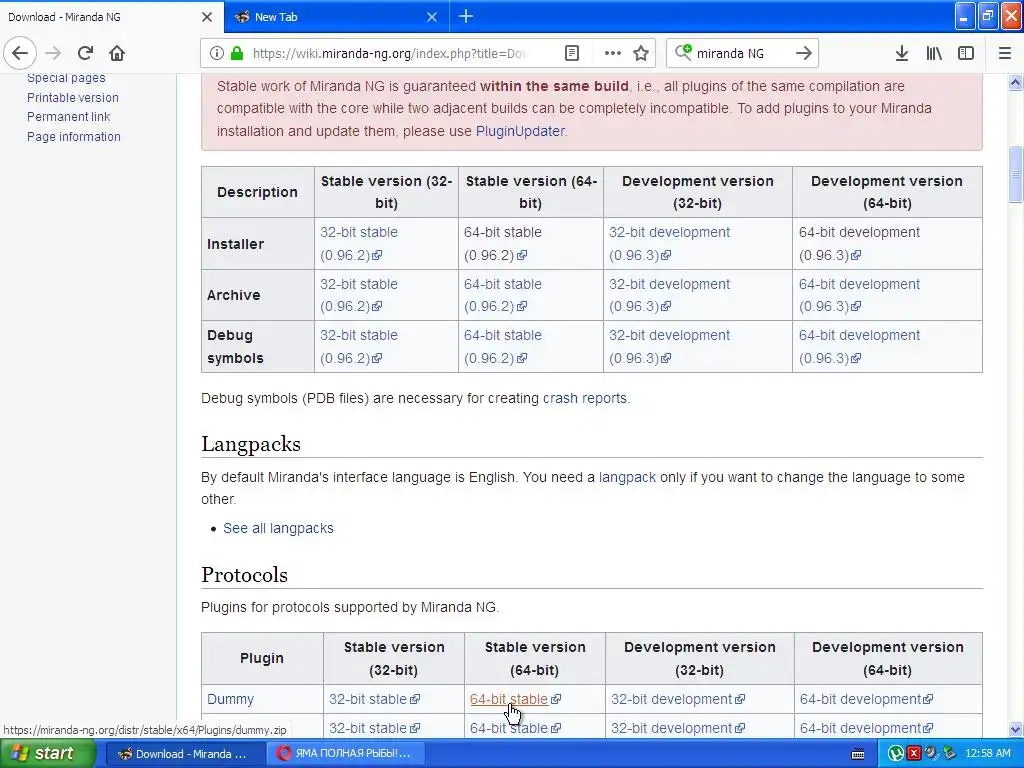Go back with the browser back arrow
The height and width of the screenshot is (768, 1024).
[20, 54]
